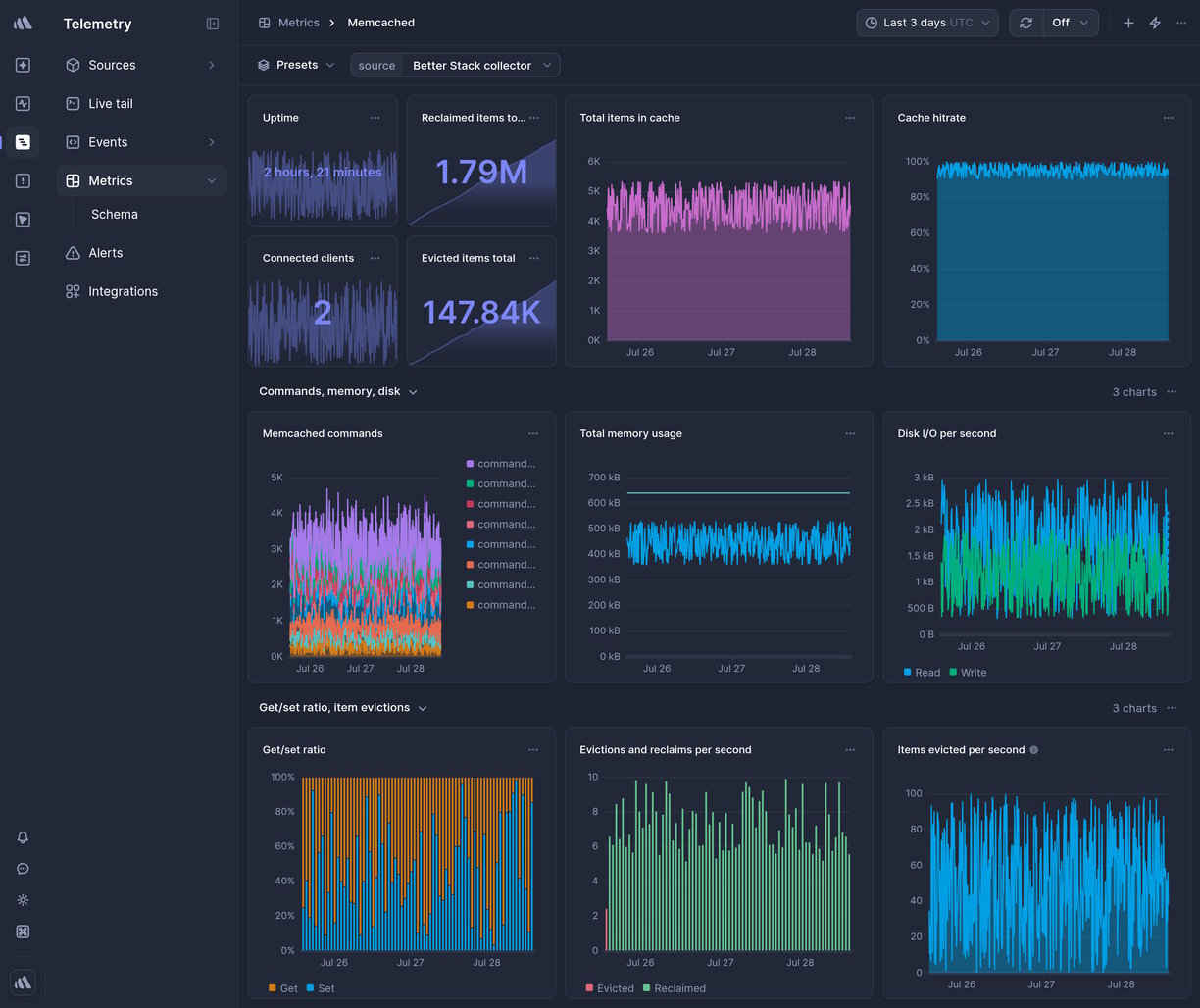Open the top bar three-dot menu

pos(1181,23)
